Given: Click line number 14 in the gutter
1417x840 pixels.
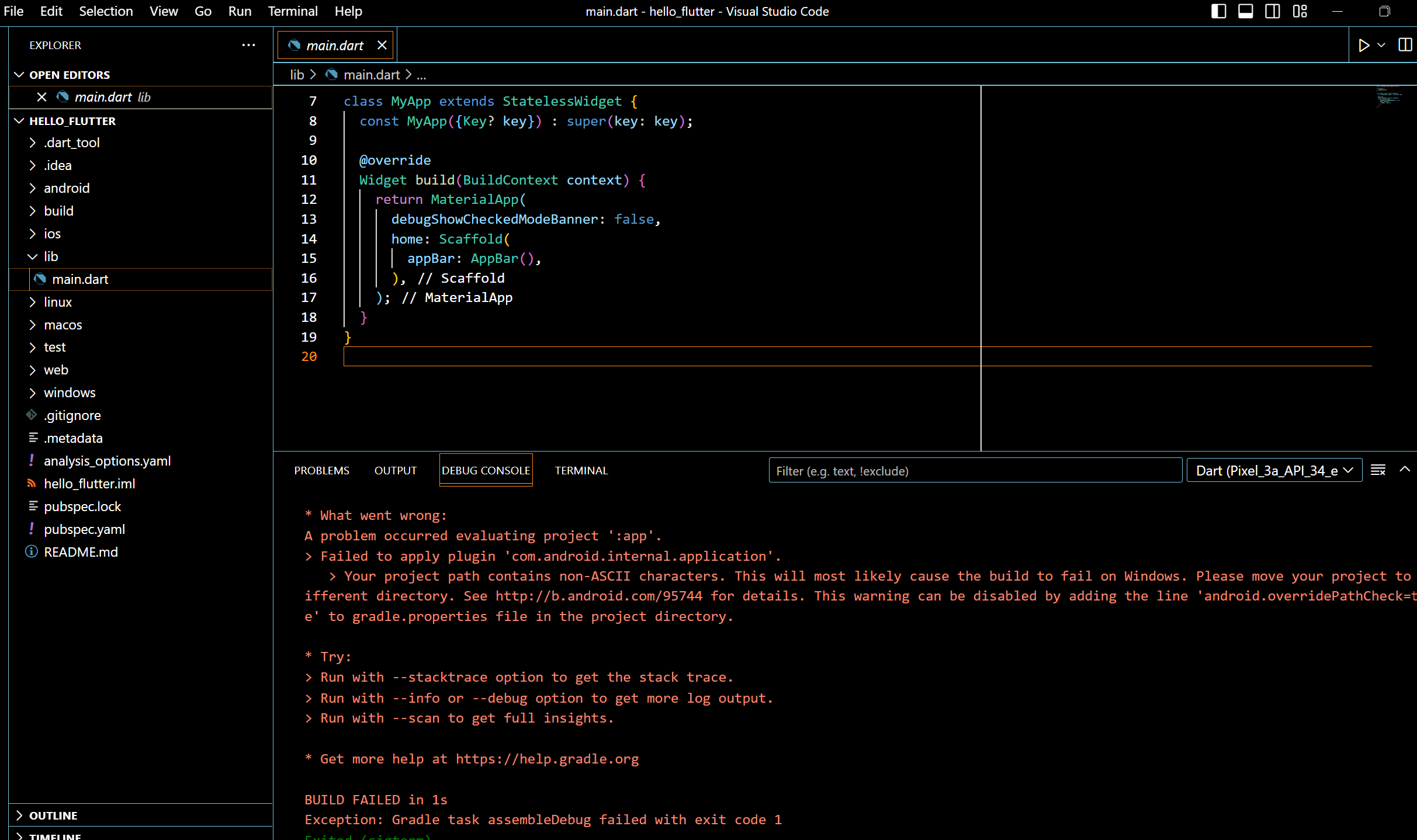Looking at the screenshot, I should coord(309,239).
